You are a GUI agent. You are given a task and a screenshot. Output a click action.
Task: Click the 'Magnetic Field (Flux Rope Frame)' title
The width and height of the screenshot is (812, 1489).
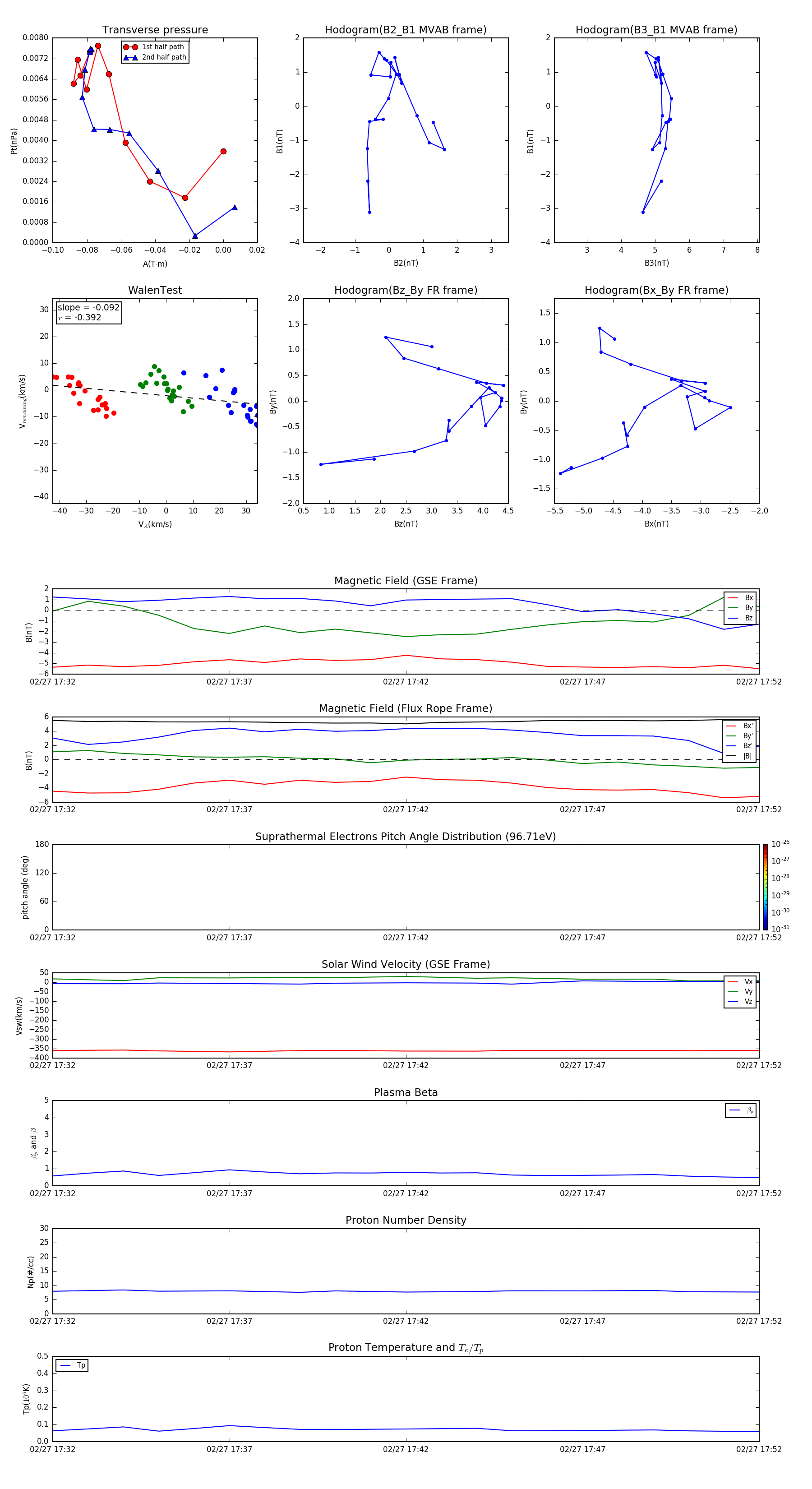[x=406, y=709]
